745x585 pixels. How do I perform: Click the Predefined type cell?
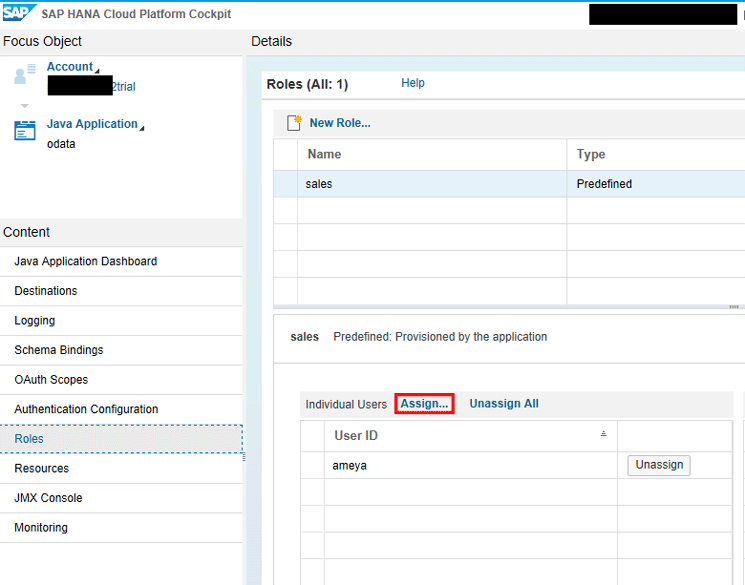[656, 184]
